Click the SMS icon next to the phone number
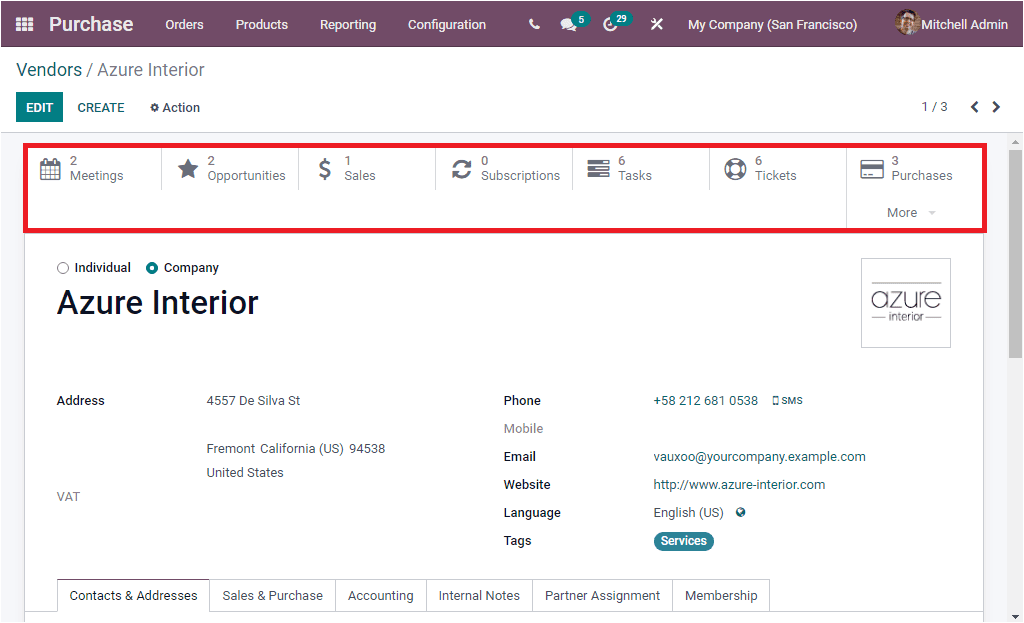 click(787, 400)
